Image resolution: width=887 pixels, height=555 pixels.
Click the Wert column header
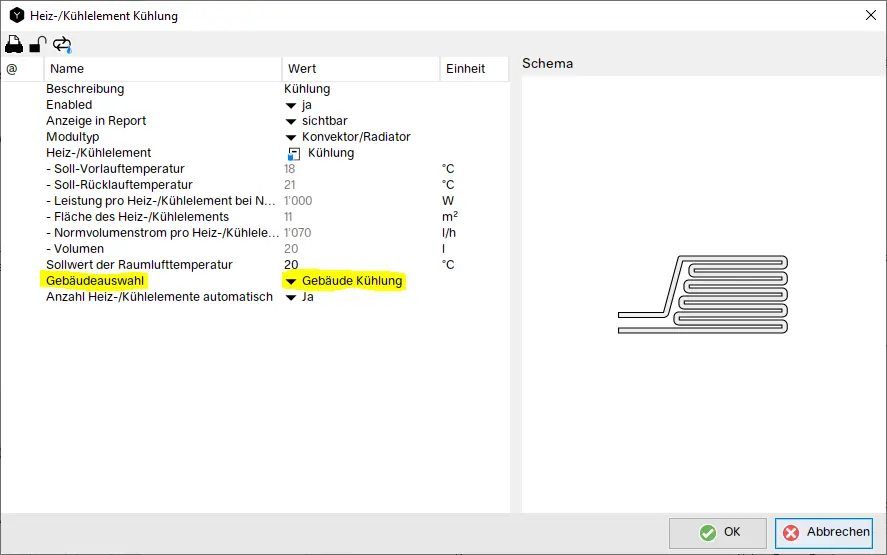tap(360, 69)
